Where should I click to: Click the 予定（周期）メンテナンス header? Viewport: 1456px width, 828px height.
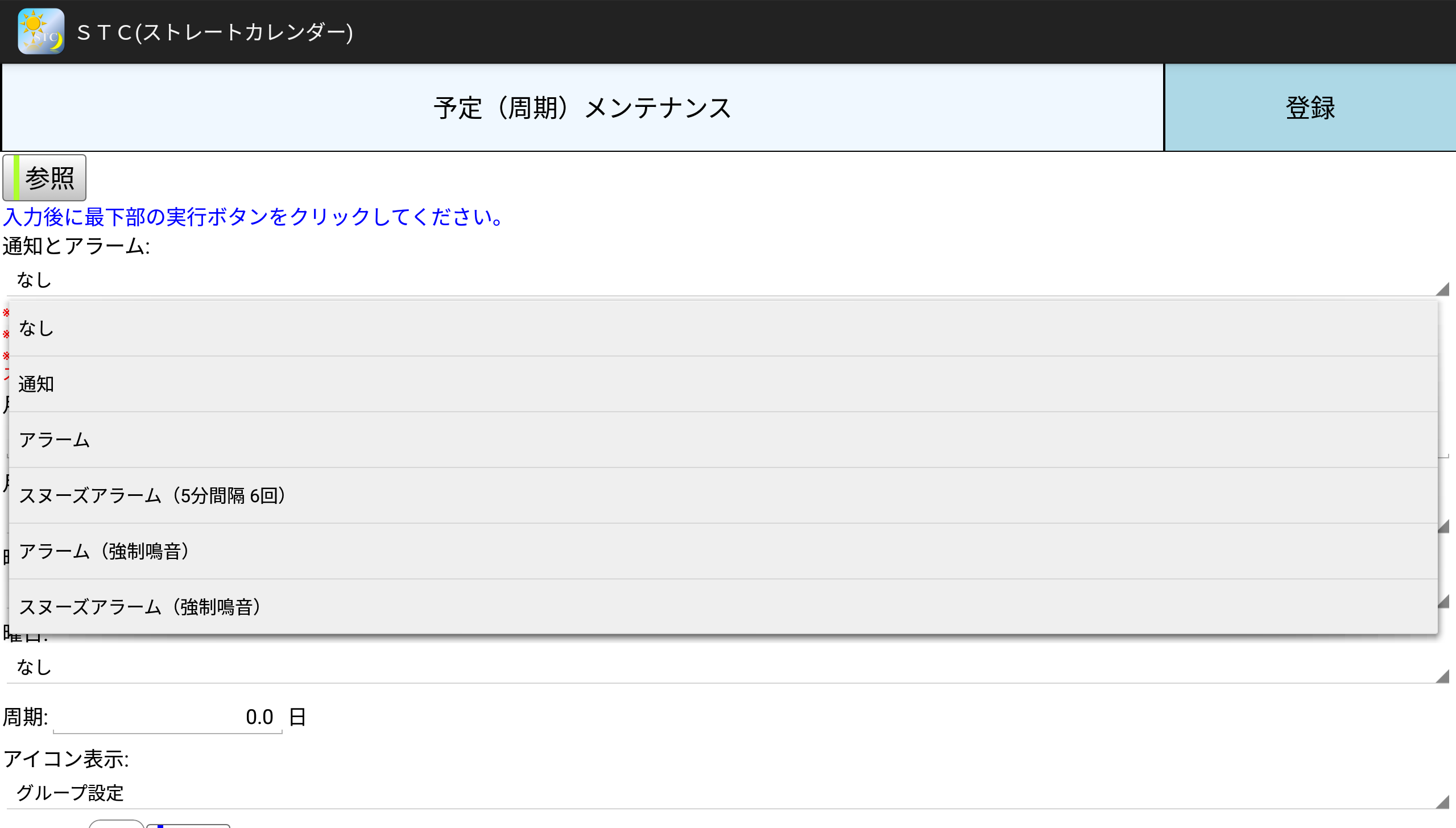point(582,108)
